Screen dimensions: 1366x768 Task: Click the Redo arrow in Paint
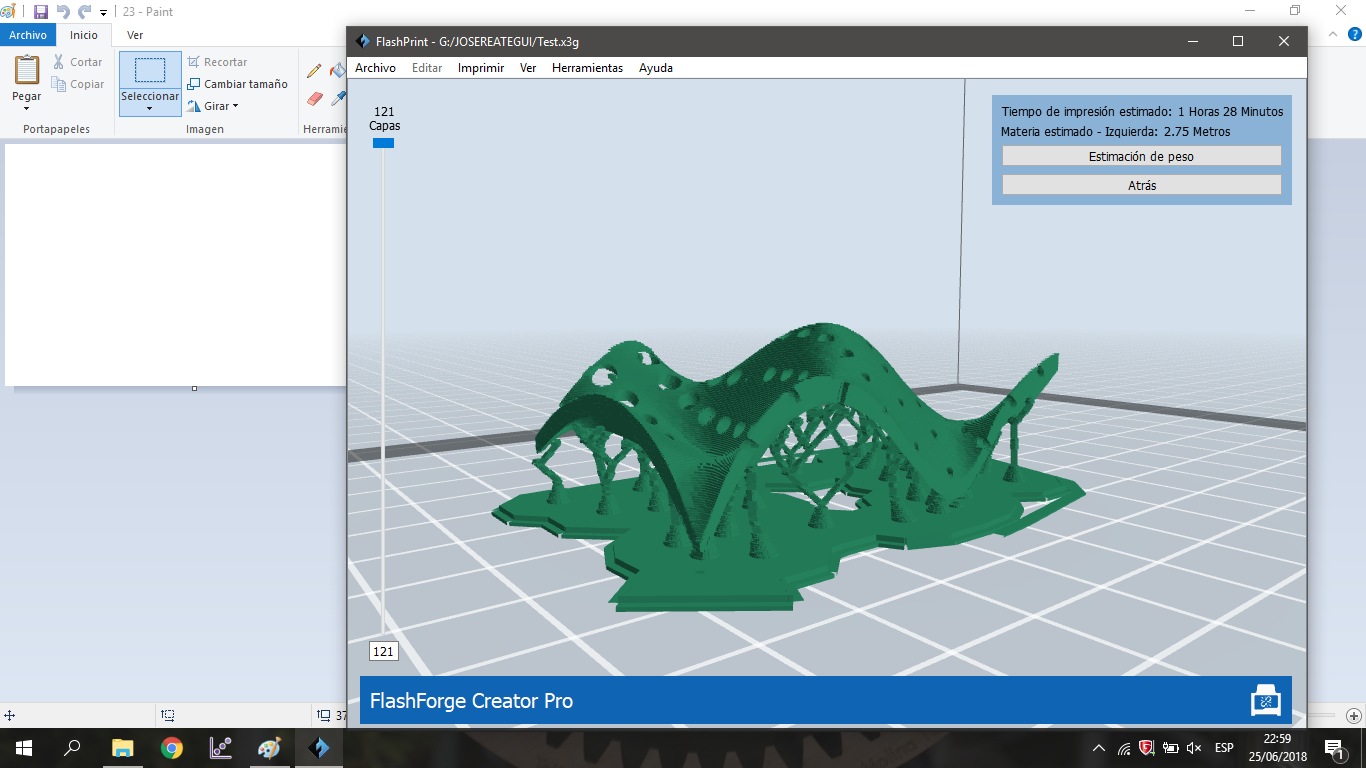point(84,12)
